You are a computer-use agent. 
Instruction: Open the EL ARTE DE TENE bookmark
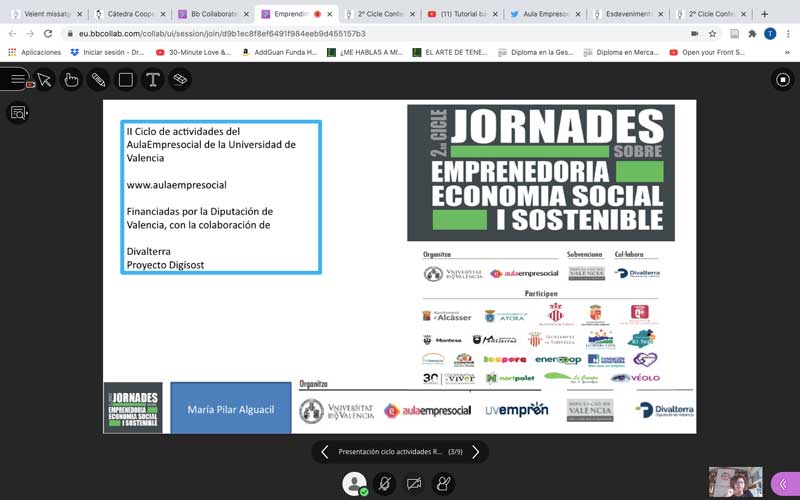(450, 52)
